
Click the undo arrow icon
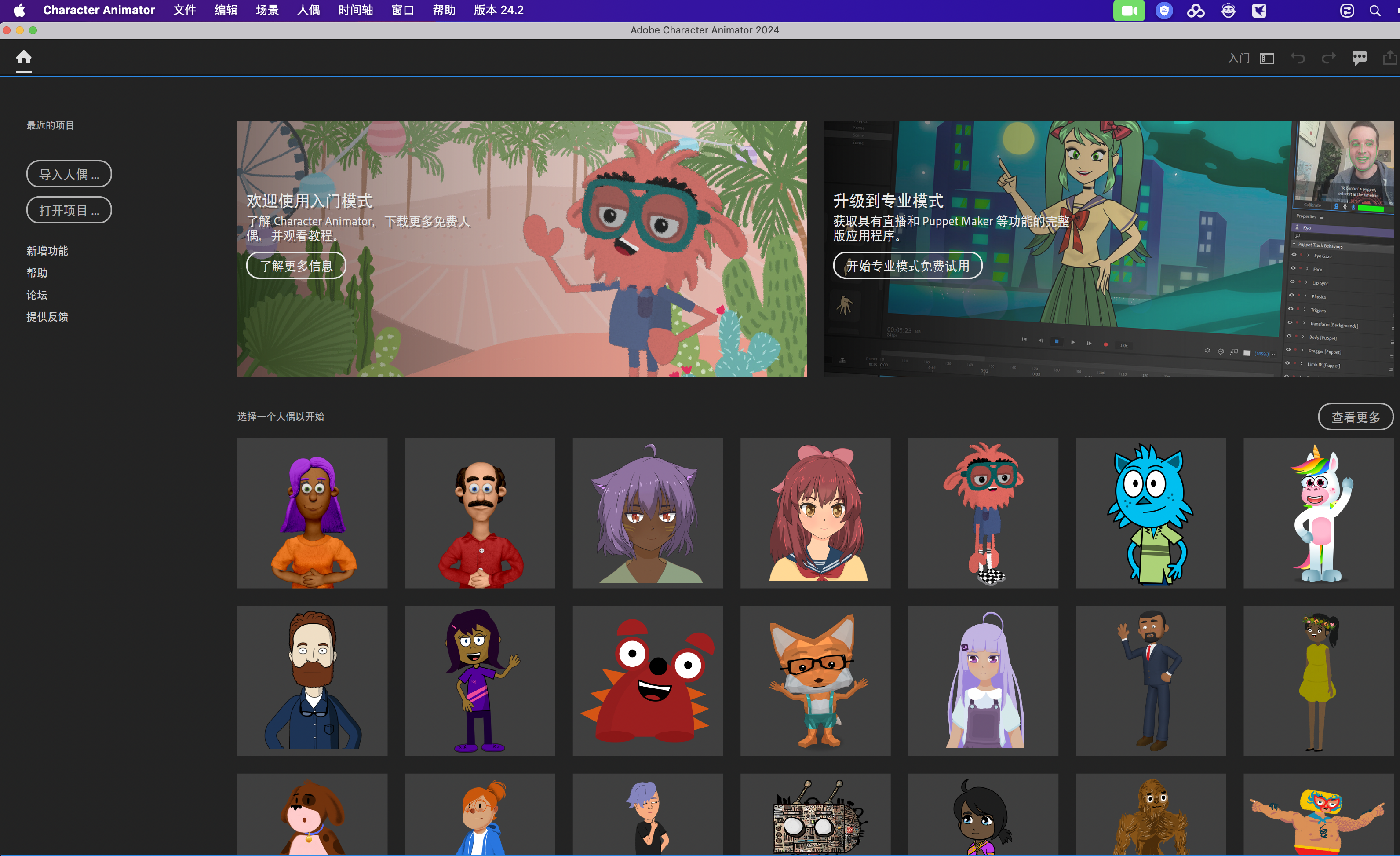click(1298, 58)
